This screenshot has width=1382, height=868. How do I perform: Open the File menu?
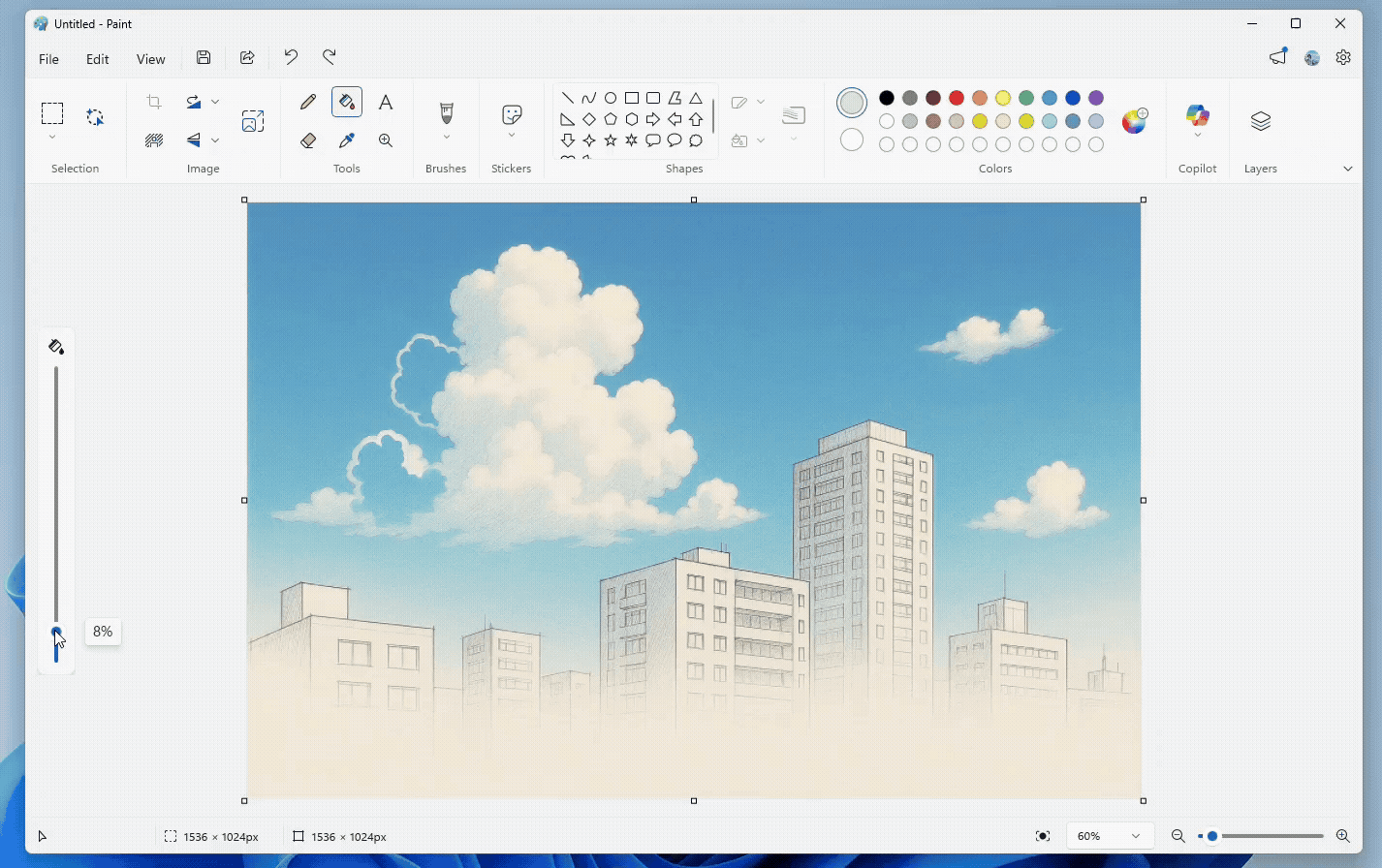(47, 58)
